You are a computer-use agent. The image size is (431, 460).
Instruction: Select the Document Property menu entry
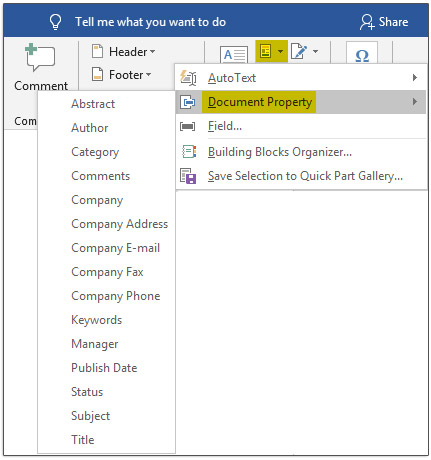point(301,102)
